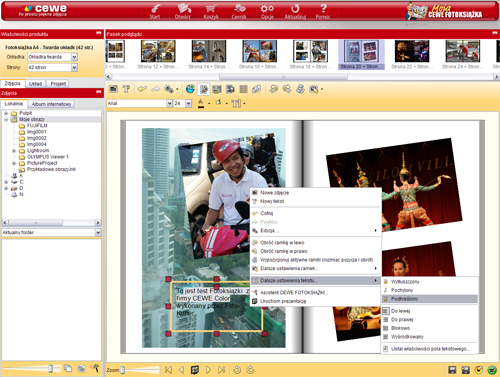Click the yellow undo arrow toolbar icon
500x377 pixels.
(142, 89)
